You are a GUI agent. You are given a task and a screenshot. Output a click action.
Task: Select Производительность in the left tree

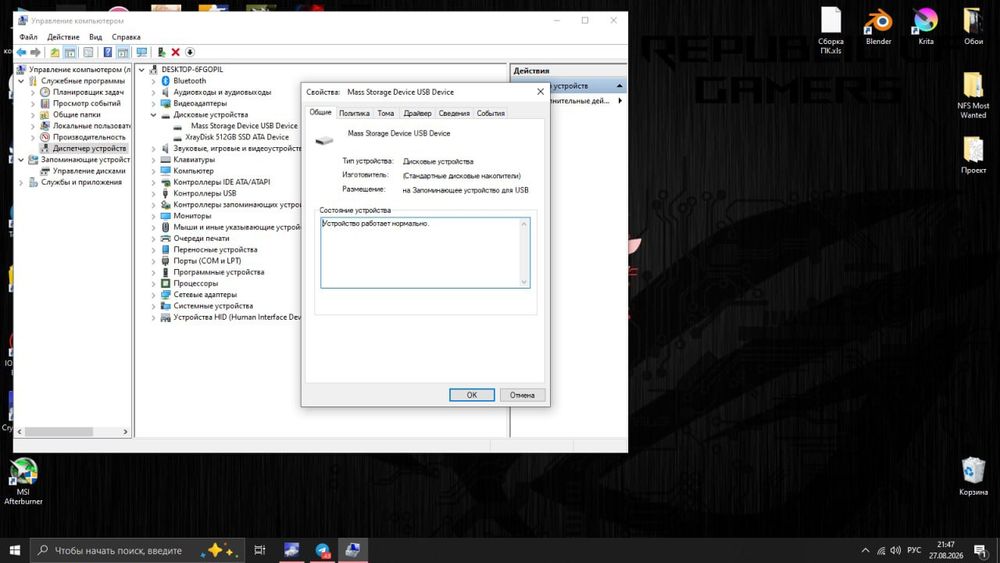point(89,137)
